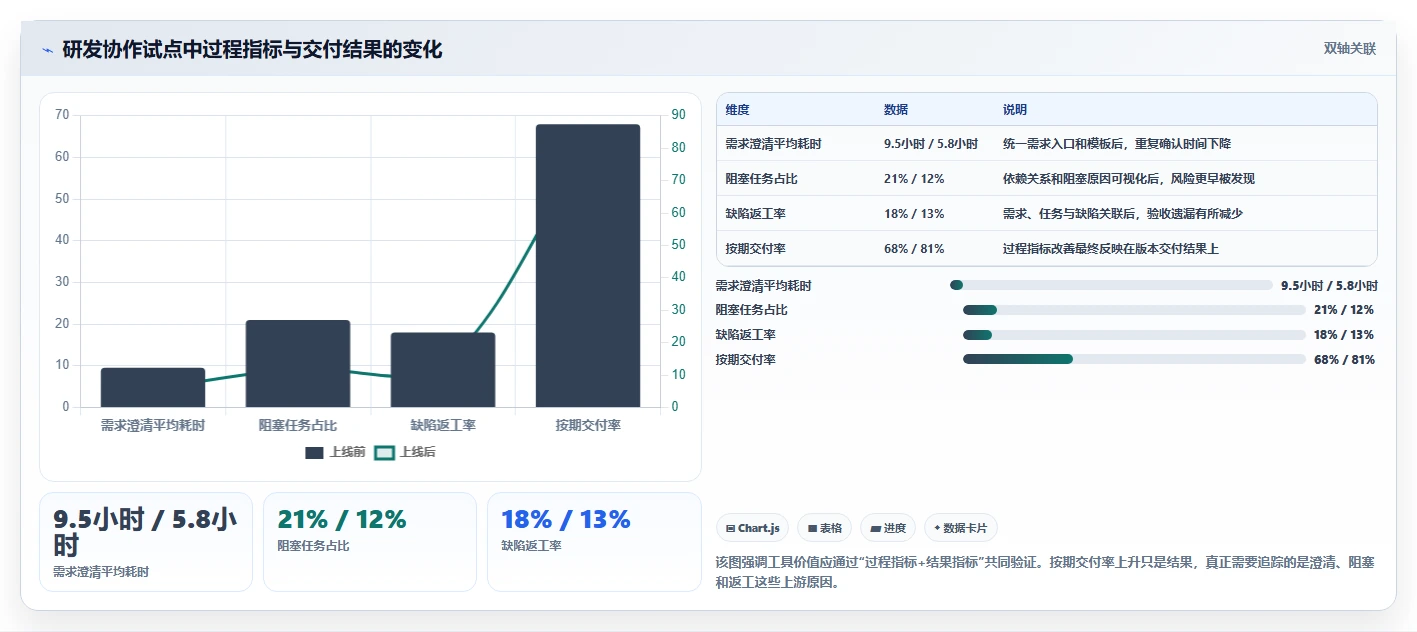This screenshot has width=1417, height=632.
Task: Click the lightning icon beside the panel title
Action: click(x=47, y=50)
